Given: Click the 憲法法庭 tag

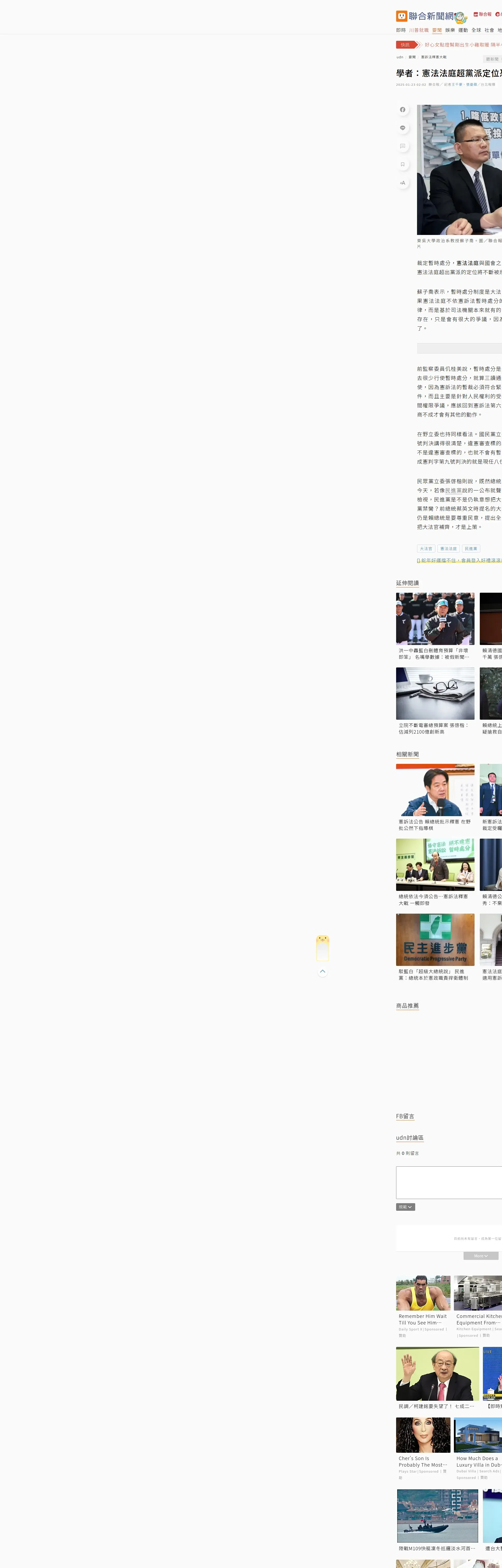Looking at the screenshot, I should point(448,549).
